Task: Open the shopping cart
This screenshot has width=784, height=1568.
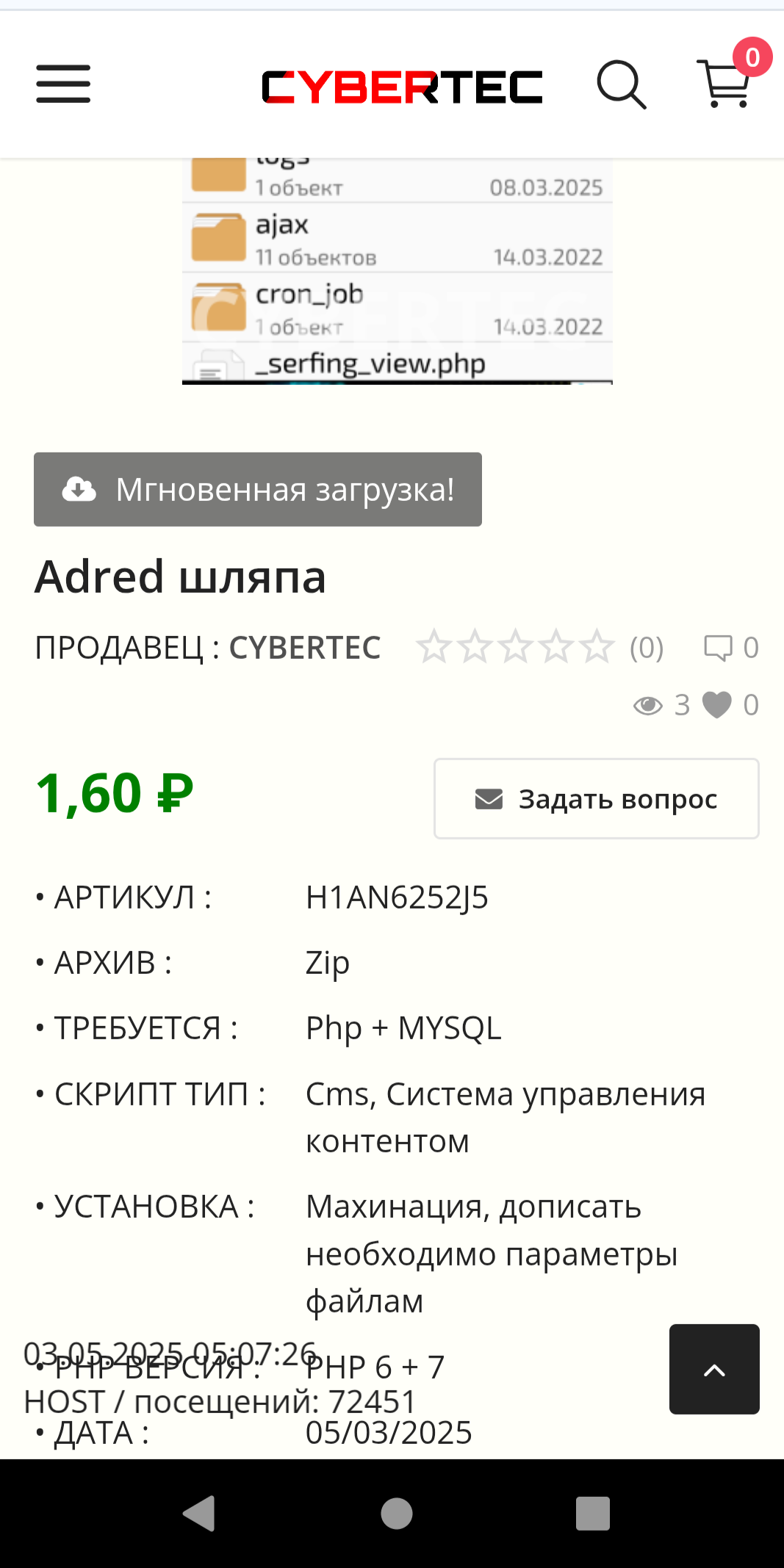Action: 725,83
